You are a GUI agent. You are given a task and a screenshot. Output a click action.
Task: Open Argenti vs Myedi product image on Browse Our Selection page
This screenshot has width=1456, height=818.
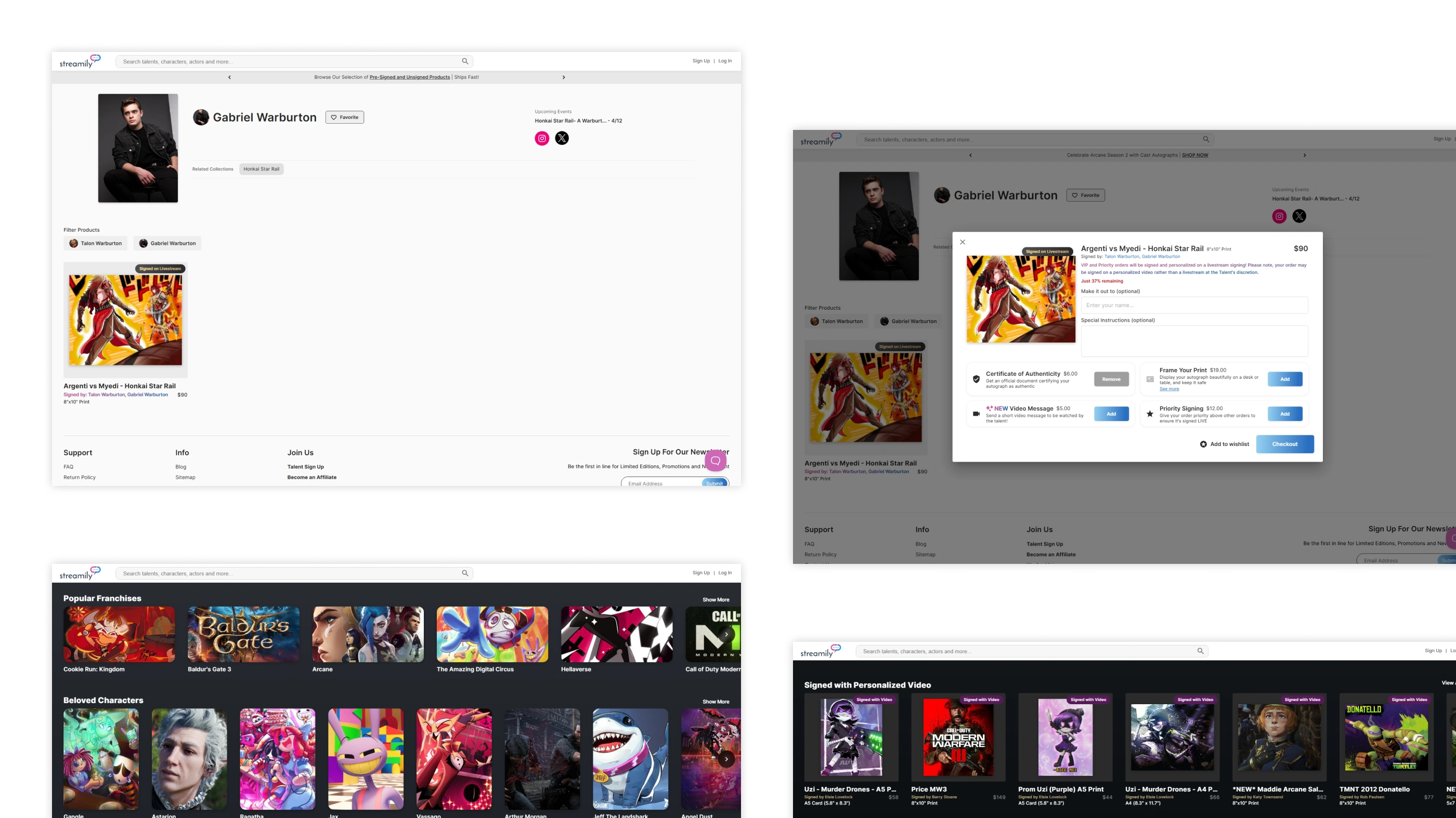coord(125,320)
